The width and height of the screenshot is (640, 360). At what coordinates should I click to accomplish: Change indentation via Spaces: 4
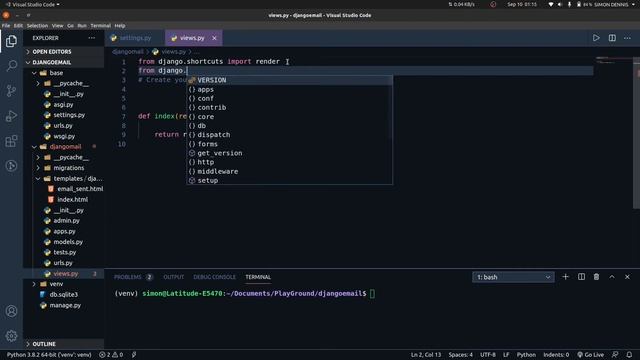point(460,355)
